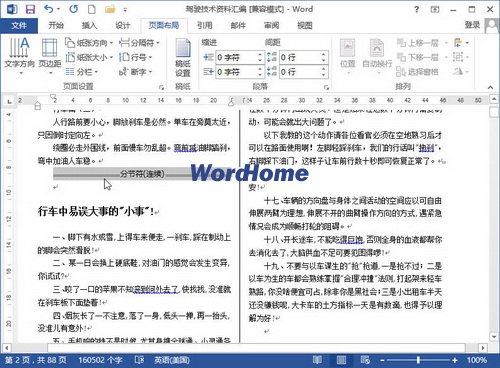Click the left indent spinner arrows
The width and height of the screenshot is (500, 368).
(x=260, y=57)
